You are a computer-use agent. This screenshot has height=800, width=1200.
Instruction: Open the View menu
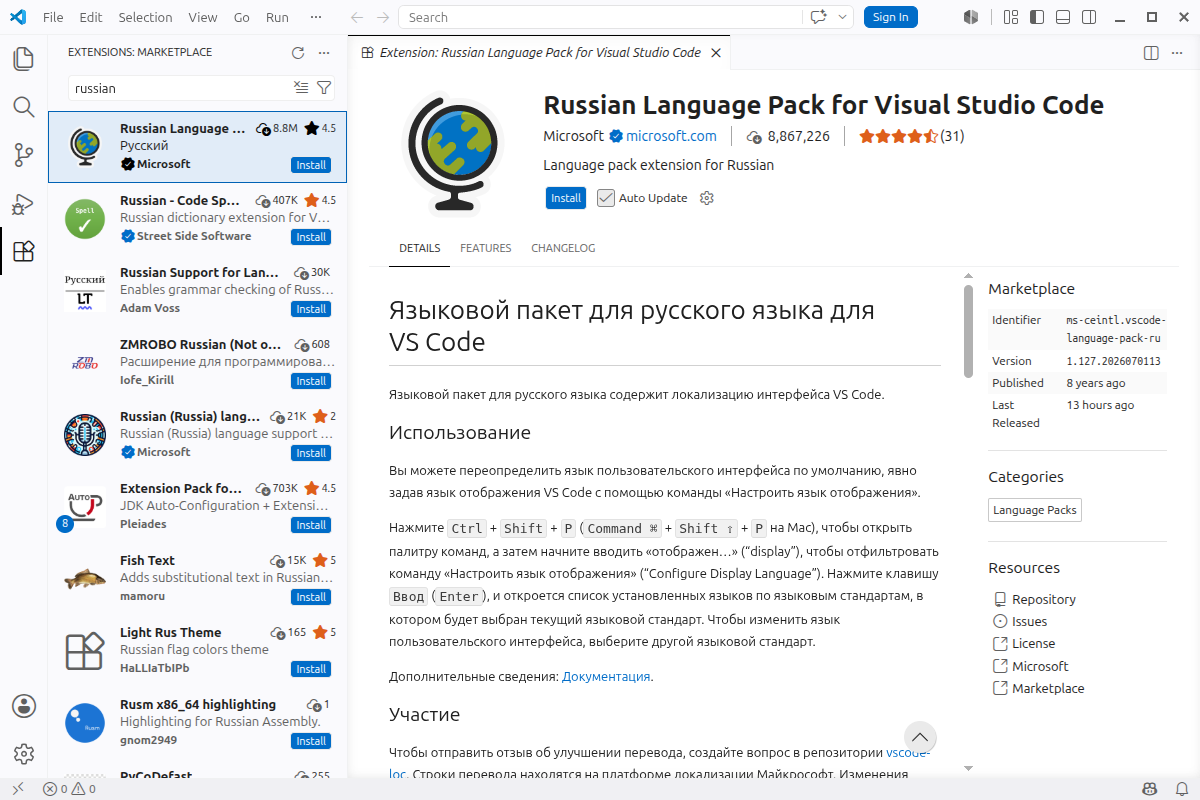click(202, 17)
